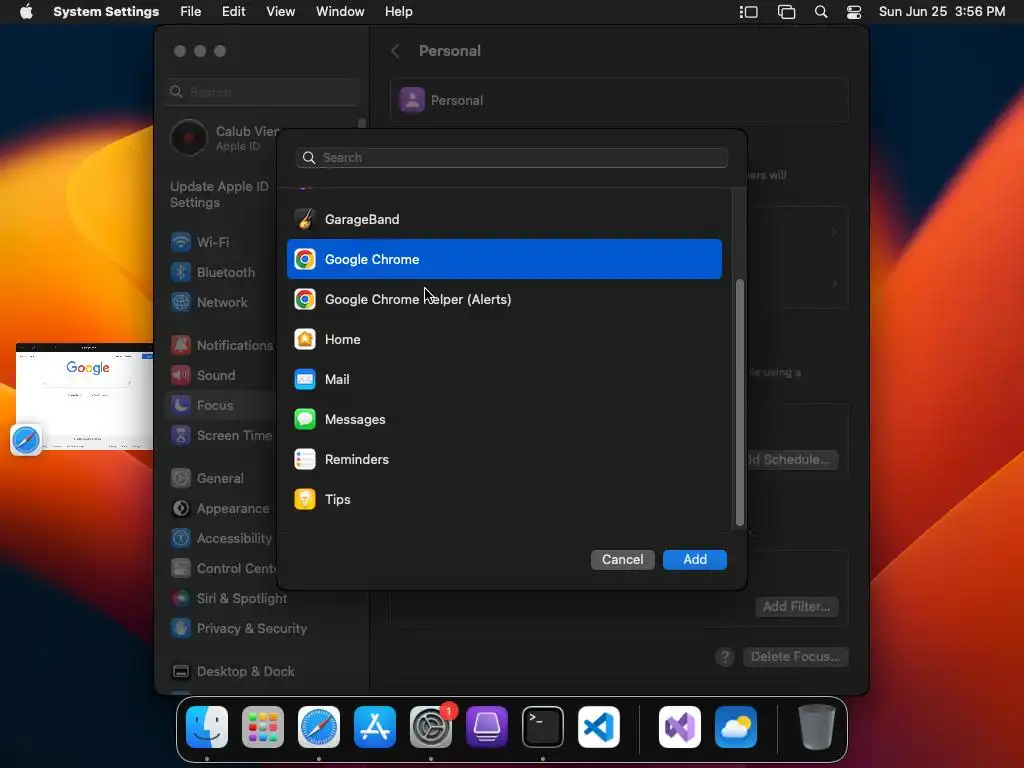This screenshot has width=1024, height=768.
Task: Open the Edit menu
Action: (x=234, y=12)
